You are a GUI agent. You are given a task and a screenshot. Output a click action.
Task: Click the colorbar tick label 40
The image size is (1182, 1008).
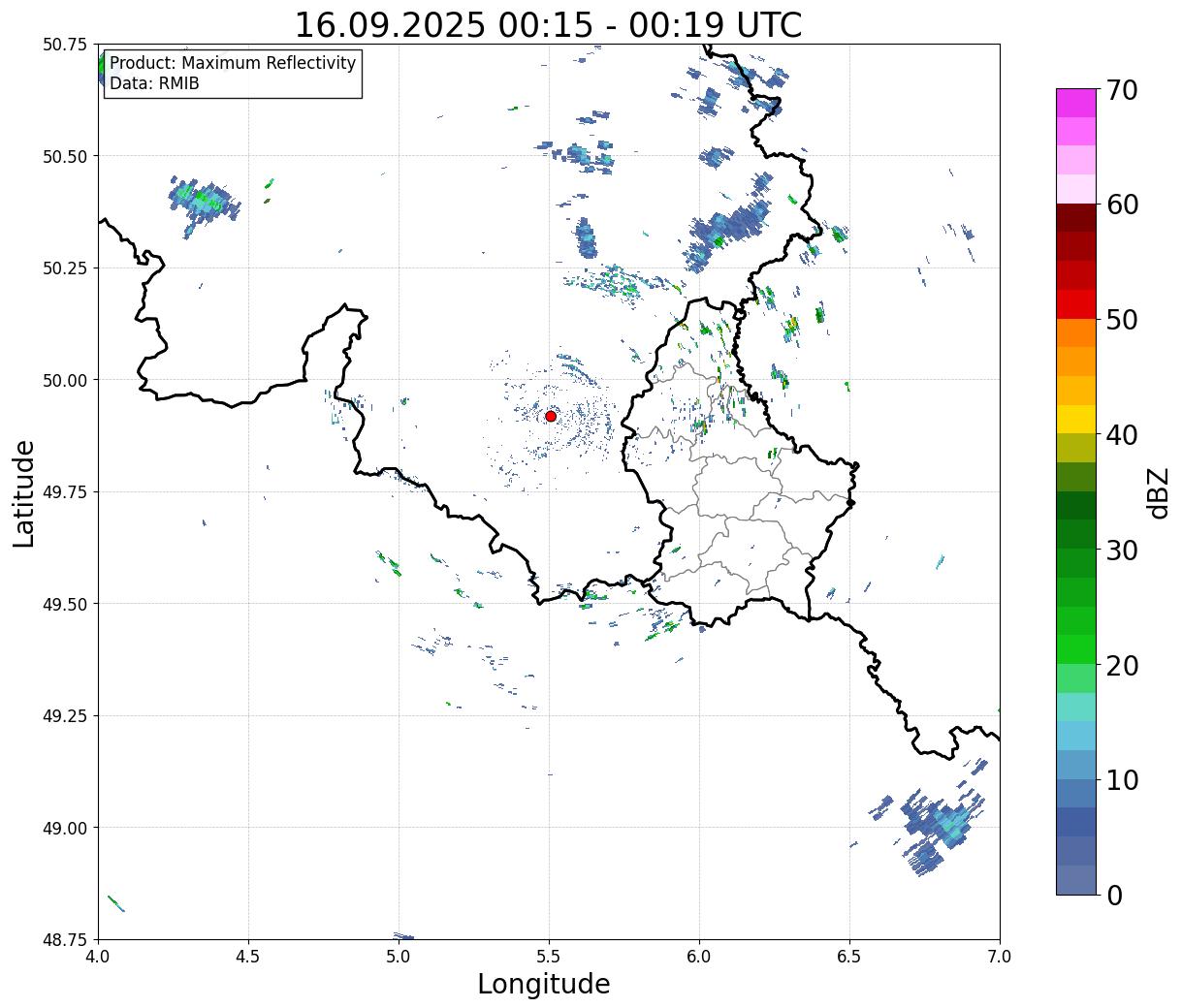tap(1122, 435)
